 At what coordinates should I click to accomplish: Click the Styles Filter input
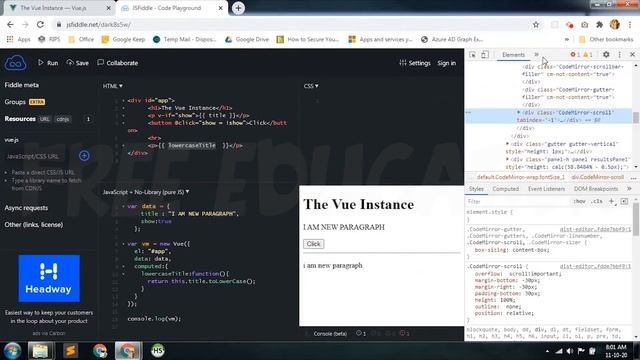(x=518, y=202)
